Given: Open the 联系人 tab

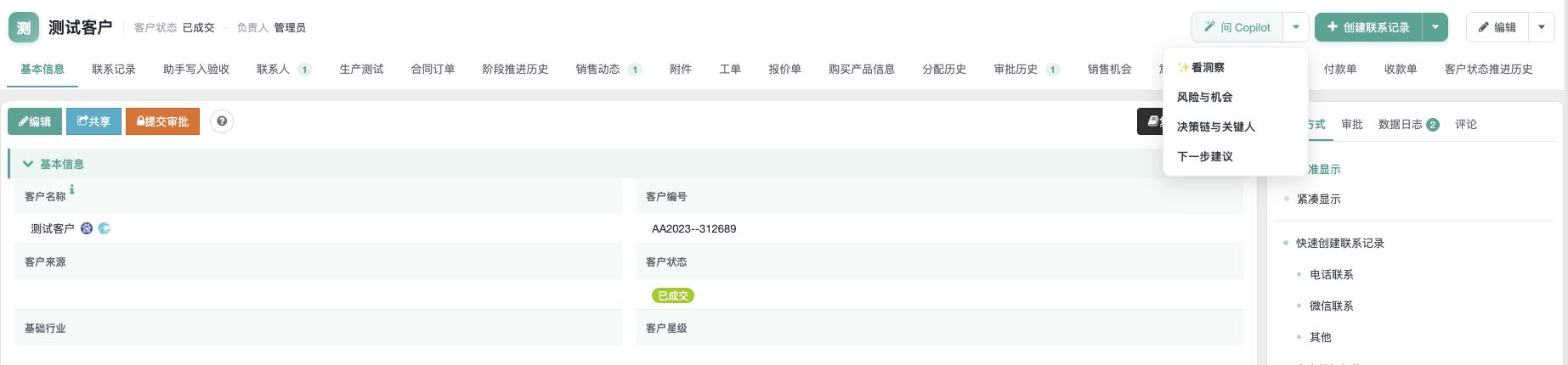Looking at the screenshot, I should coord(284,69).
